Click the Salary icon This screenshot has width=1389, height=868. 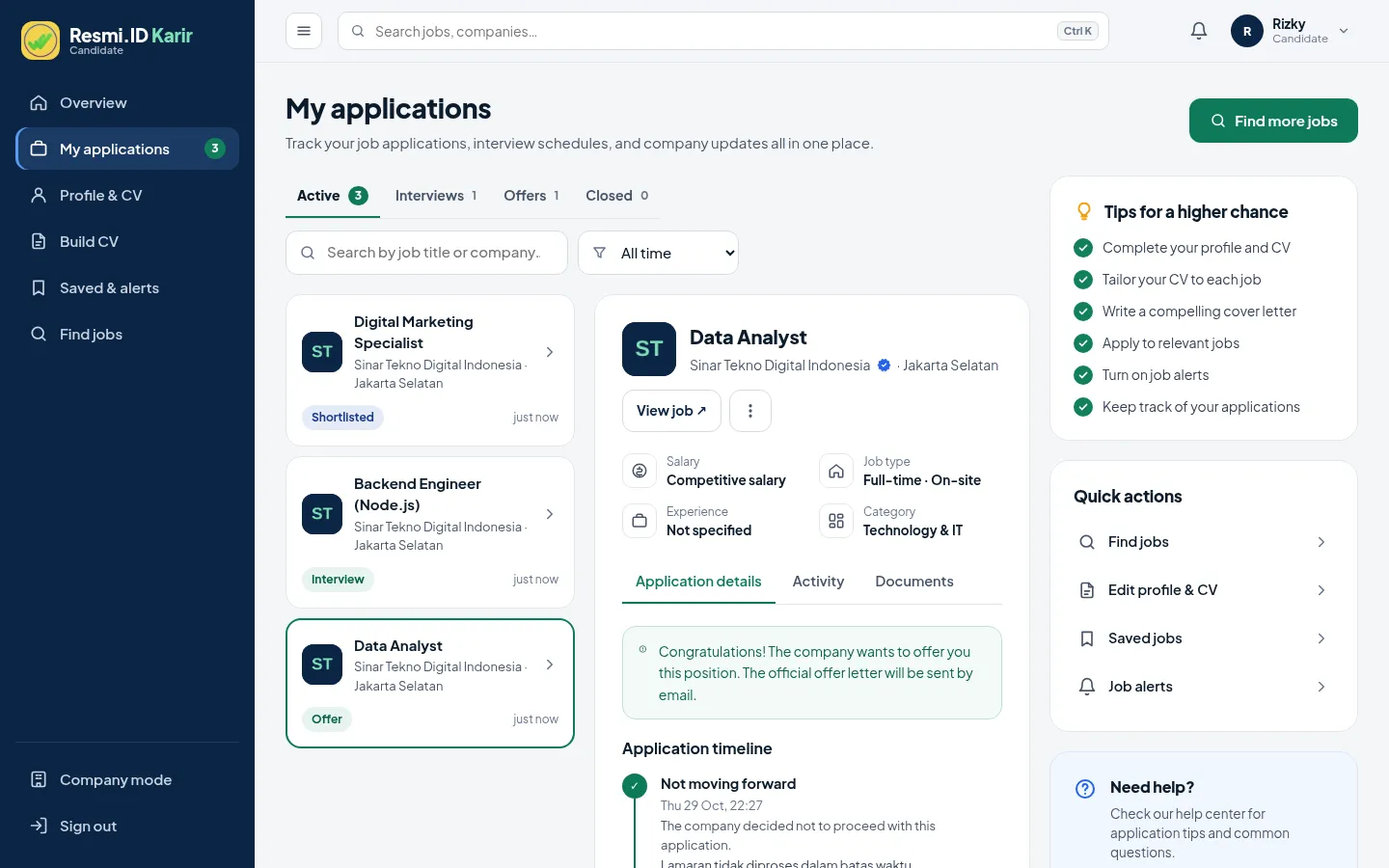point(639,471)
